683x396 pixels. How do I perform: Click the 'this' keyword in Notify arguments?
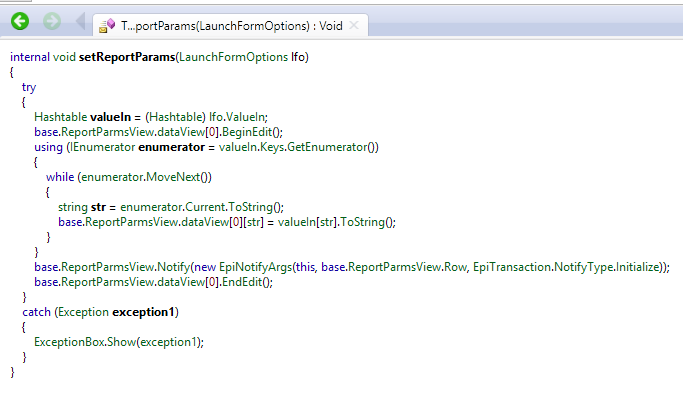click(x=305, y=267)
